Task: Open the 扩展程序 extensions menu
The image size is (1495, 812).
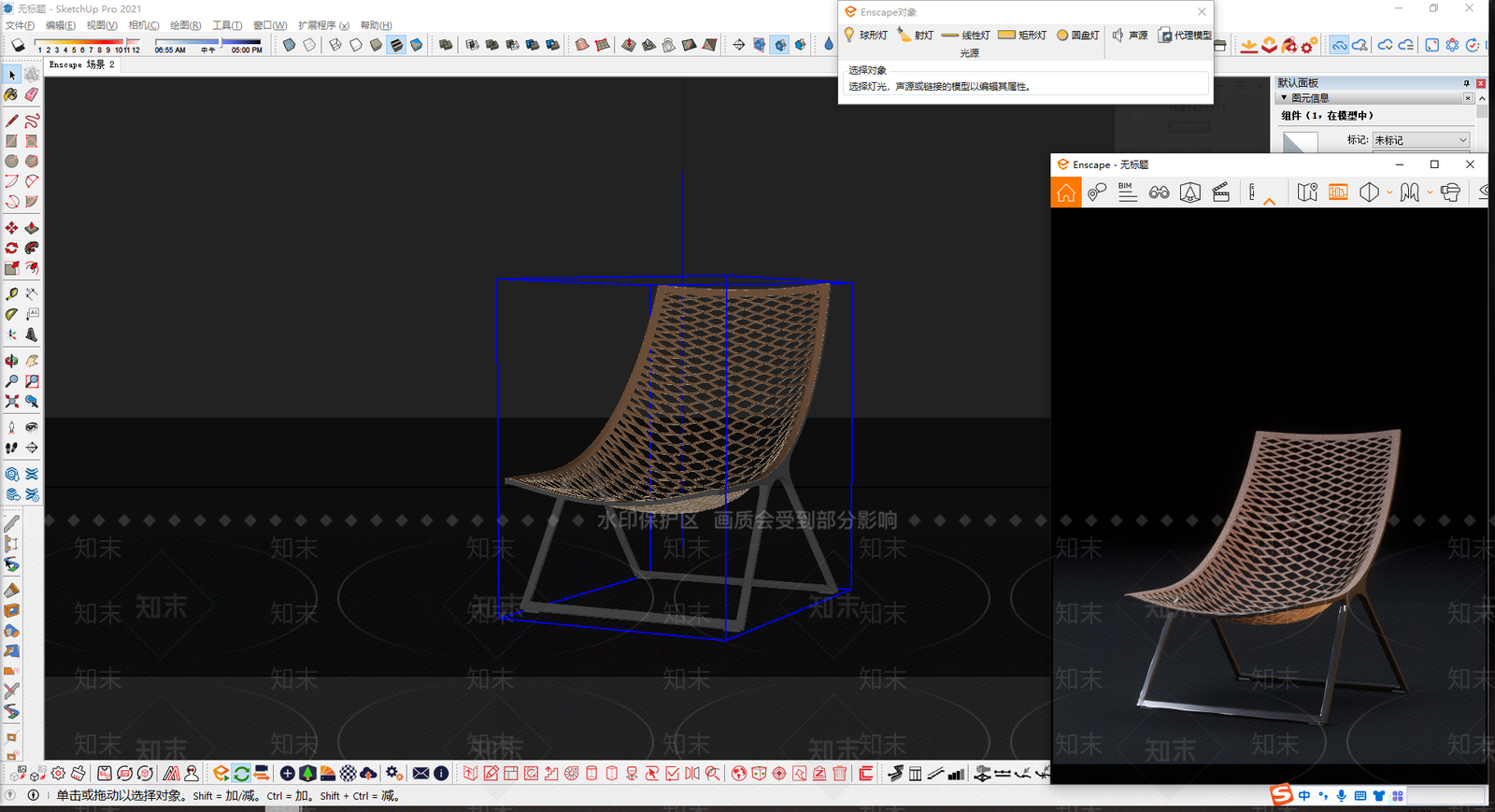Action: [323, 25]
